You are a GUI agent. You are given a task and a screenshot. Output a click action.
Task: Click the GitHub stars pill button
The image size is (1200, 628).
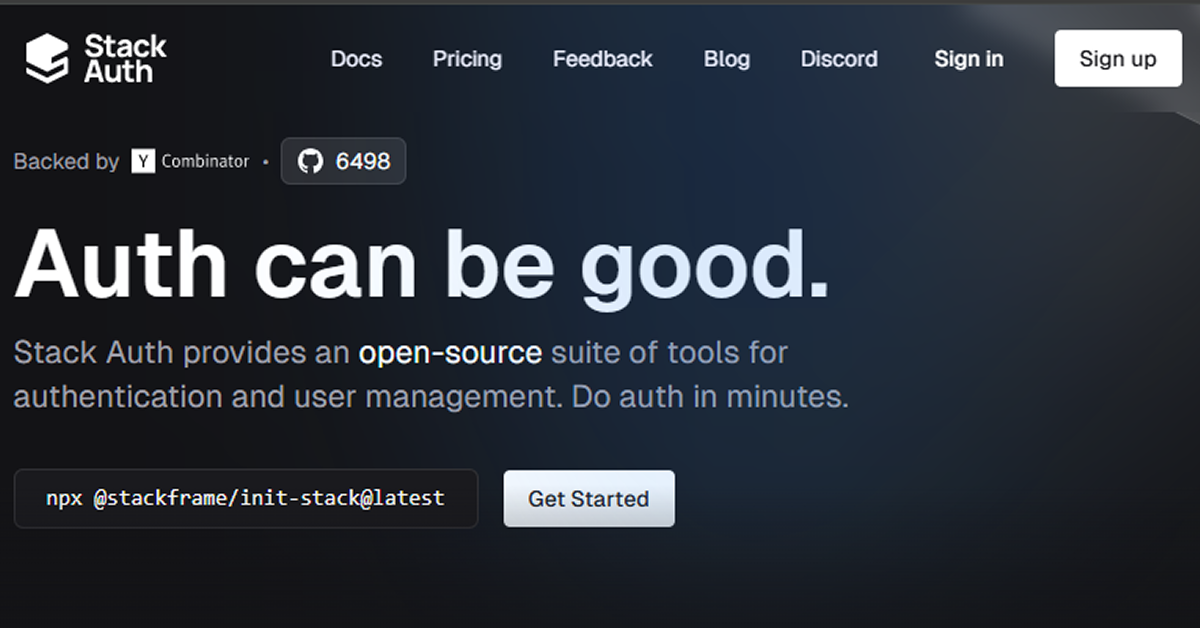coord(343,160)
